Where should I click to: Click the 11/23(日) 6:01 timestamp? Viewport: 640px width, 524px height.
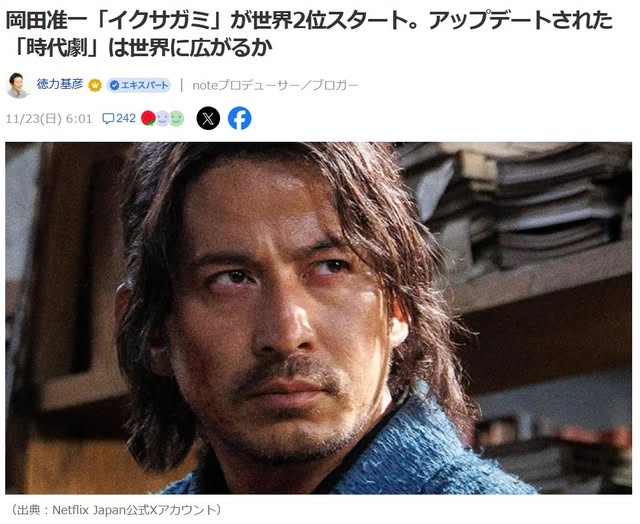pos(49,119)
